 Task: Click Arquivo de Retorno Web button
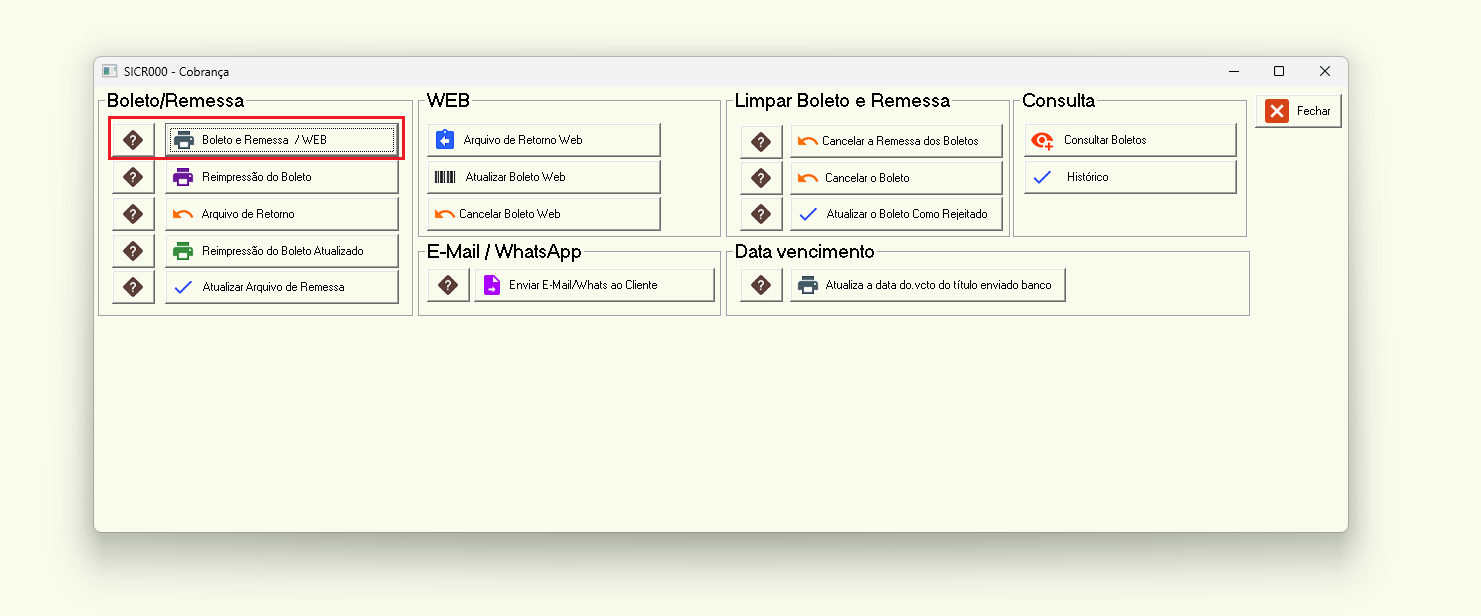pyautogui.click(x=543, y=140)
